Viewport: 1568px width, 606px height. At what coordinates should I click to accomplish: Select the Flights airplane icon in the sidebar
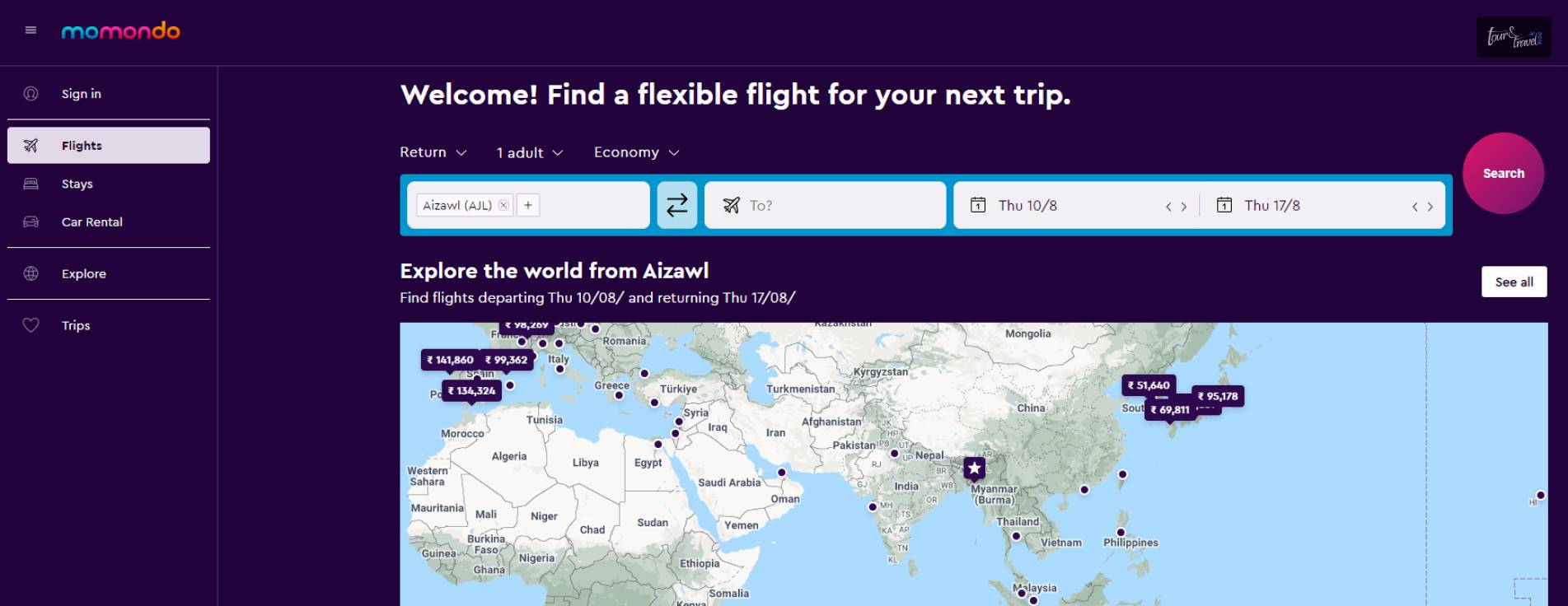point(31,145)
